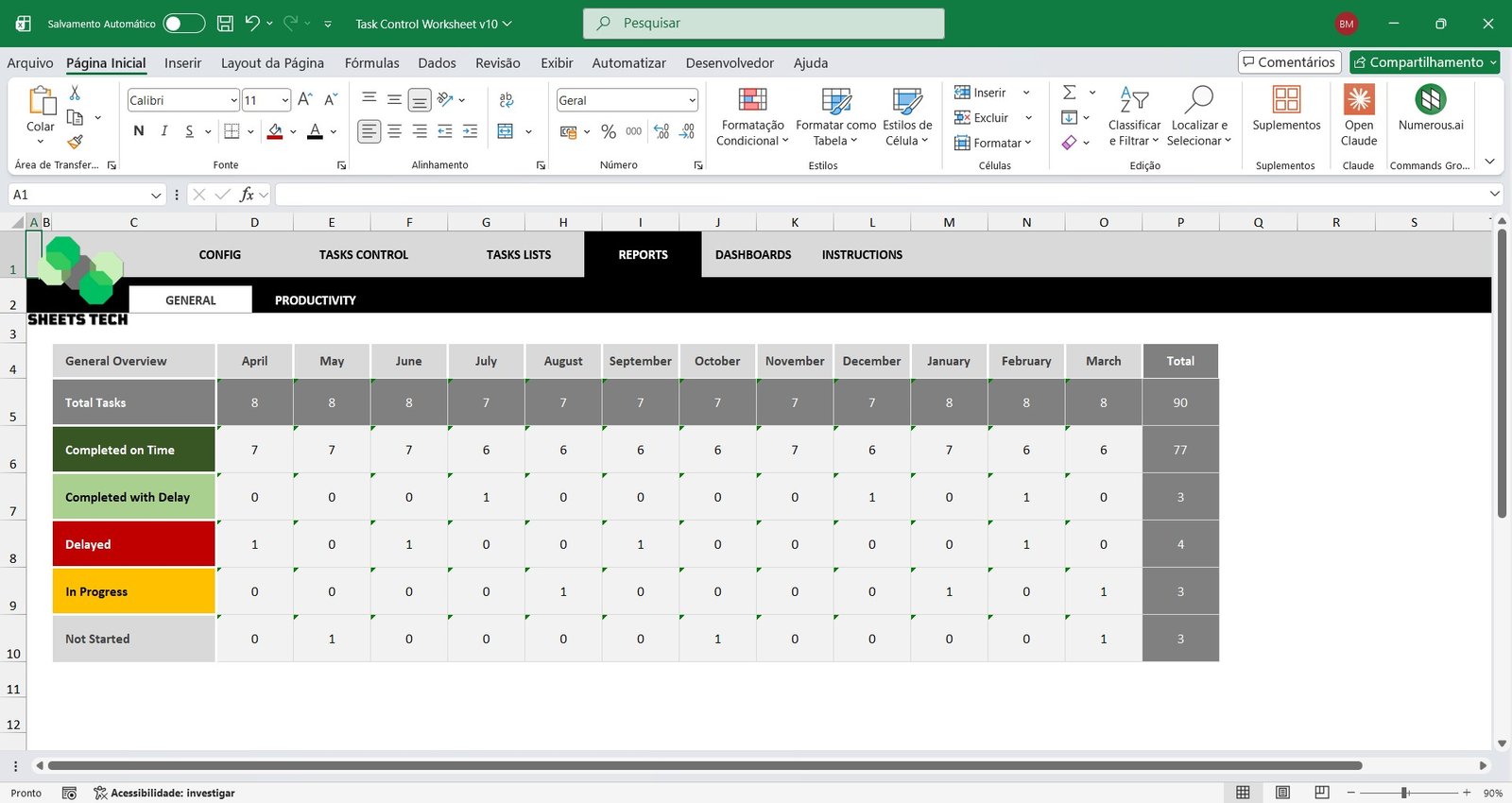Click the AutoSum sigma icon

click(x=1069, y=93)
